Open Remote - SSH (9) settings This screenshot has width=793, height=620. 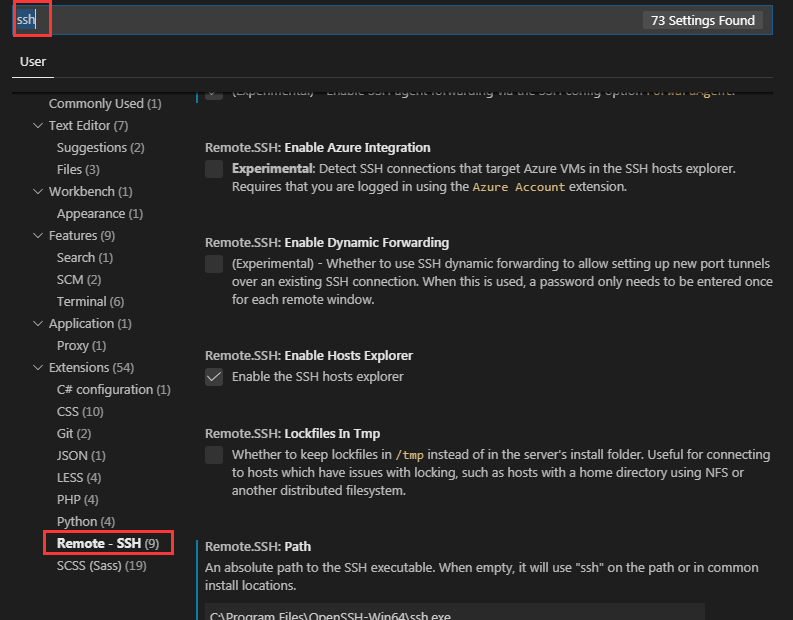pyautogui.click(x=108, y=543)
